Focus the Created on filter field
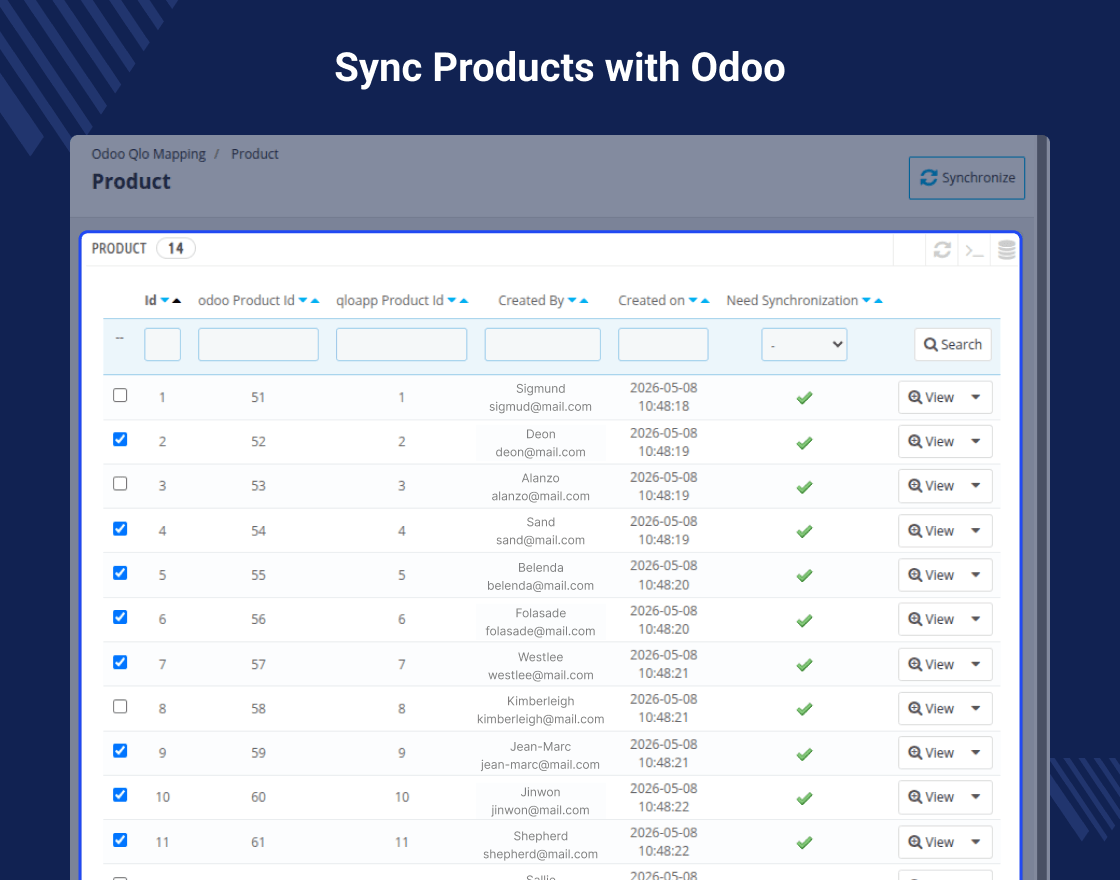Screen dimensions: 1120x880 click(663, 344)
